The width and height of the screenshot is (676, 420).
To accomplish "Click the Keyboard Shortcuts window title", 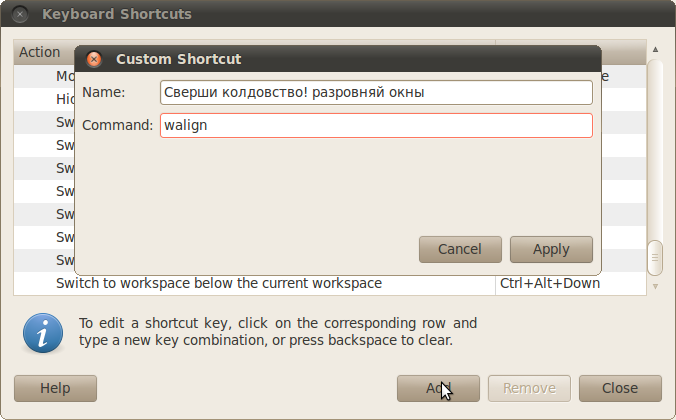I will [117, 14].
